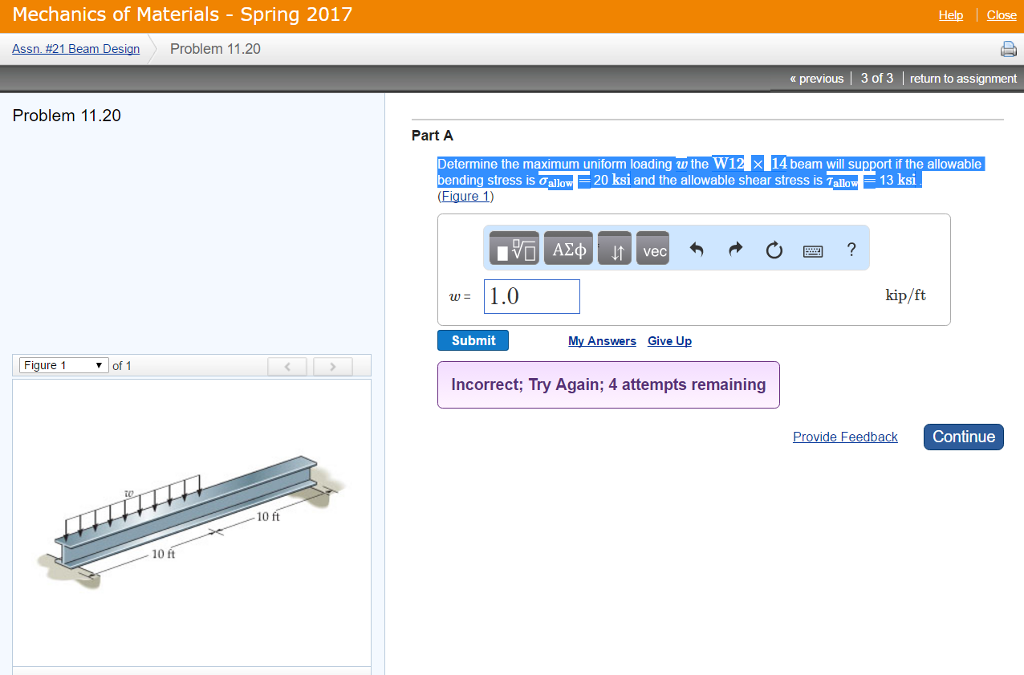Open the math templates palette icon
Viewport: 1024px width, 675px height.
(x=512, y=248)
